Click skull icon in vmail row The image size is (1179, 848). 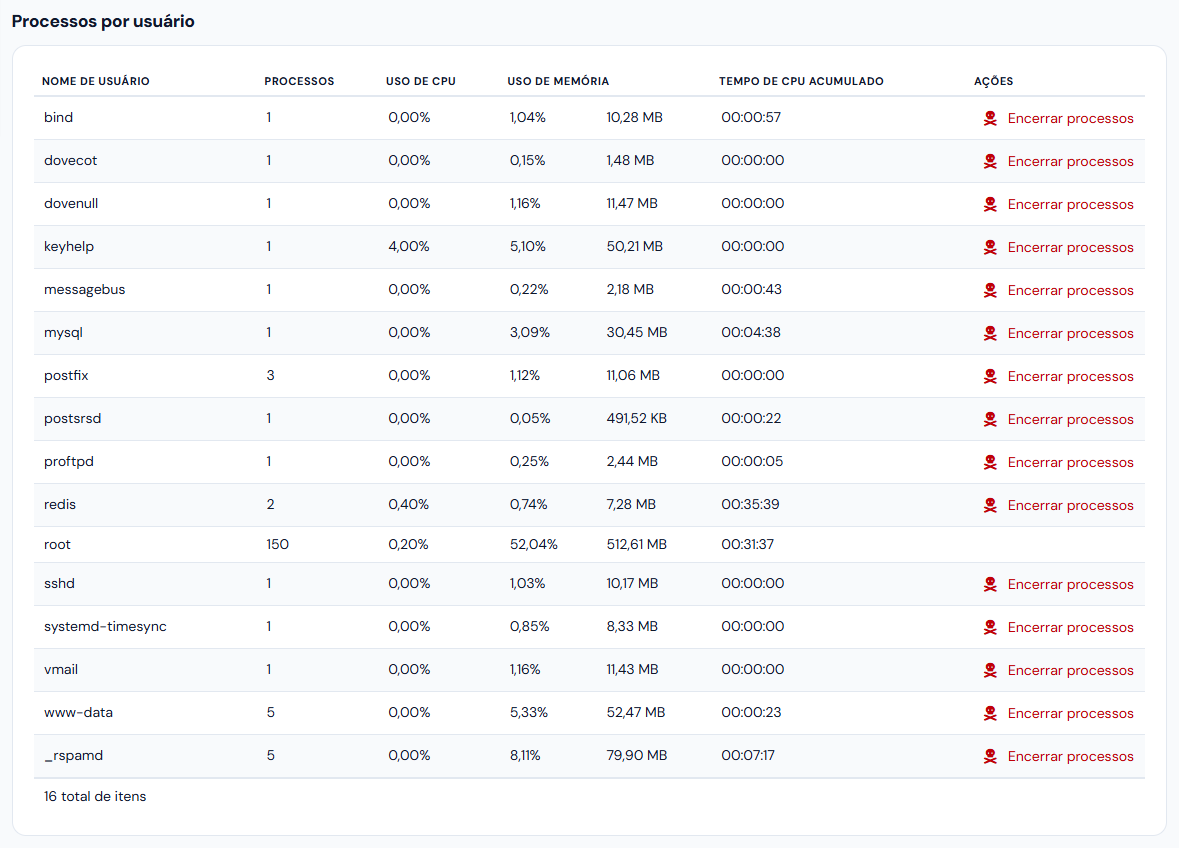(x=990, y=671)
